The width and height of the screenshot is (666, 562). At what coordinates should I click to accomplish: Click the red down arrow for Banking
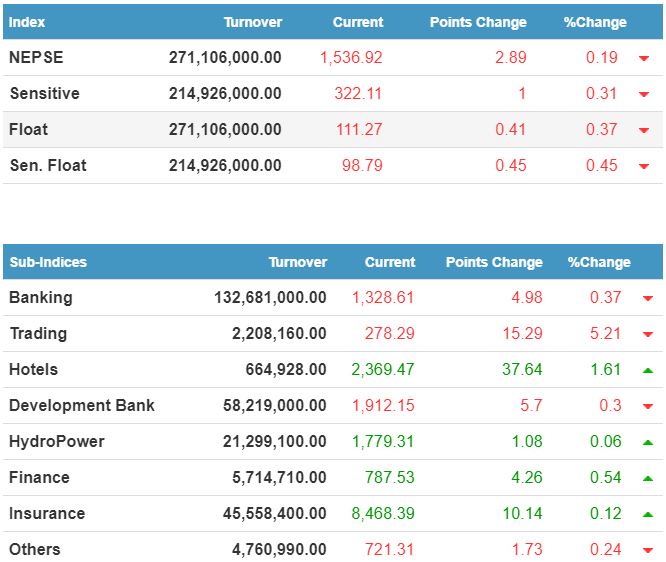click(647, 298)
